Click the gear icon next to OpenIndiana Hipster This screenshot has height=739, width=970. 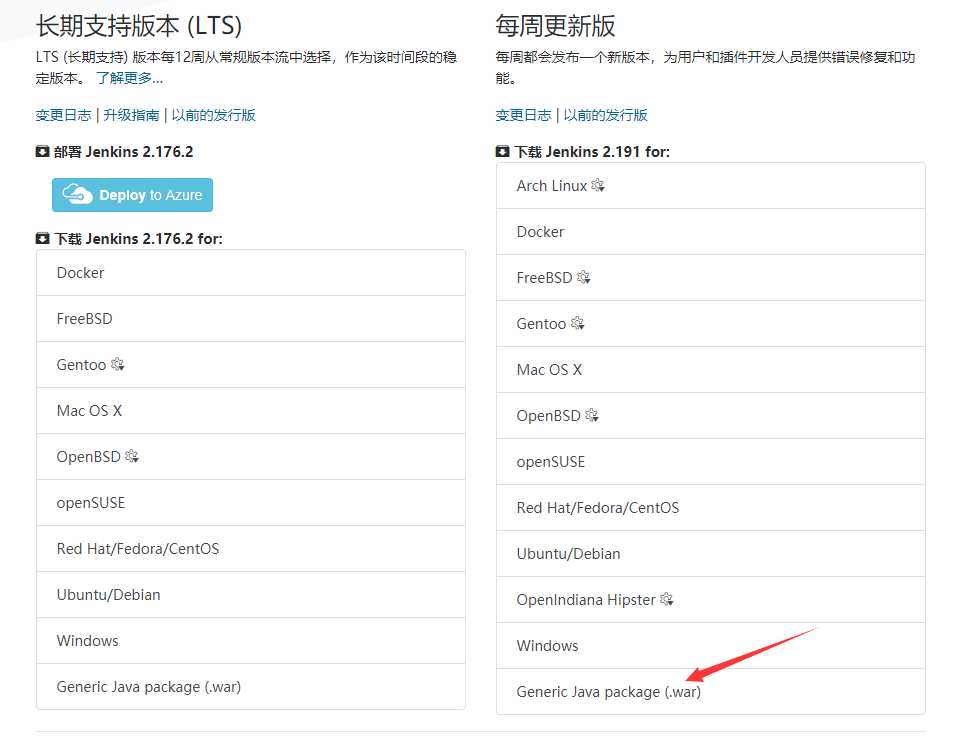pyautogui.click(x=667, y=599)
